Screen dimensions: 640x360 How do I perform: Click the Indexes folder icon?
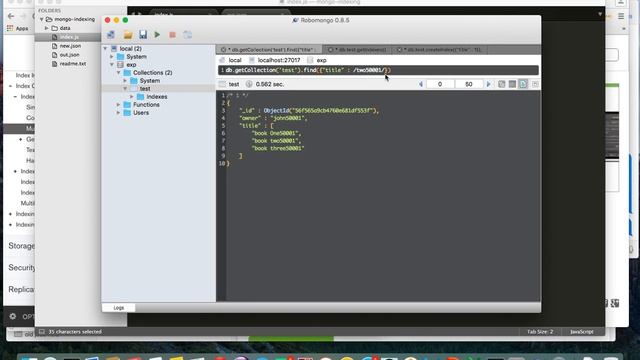tap(140, 97)
